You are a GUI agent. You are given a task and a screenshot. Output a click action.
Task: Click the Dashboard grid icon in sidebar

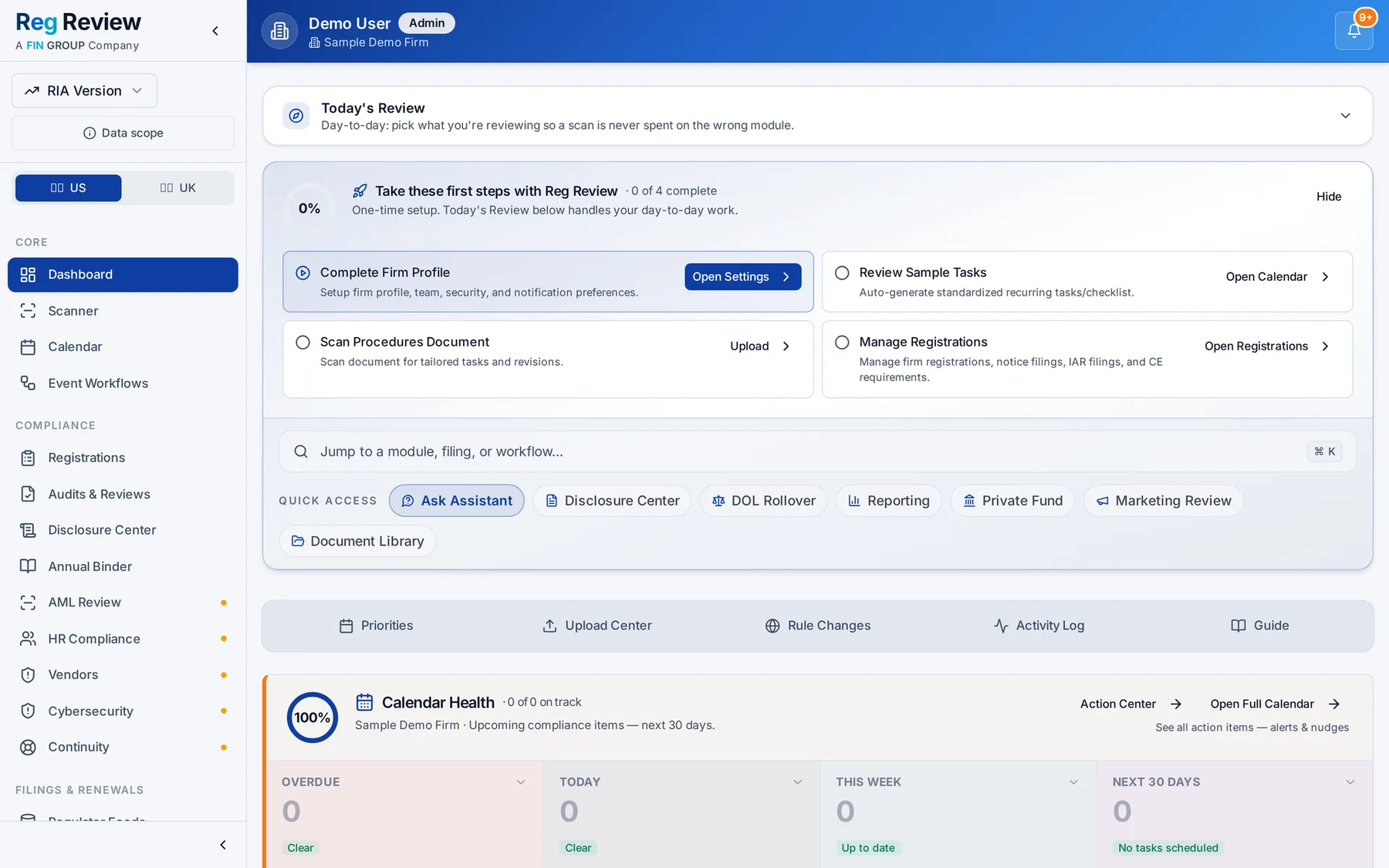pos(28,275)
